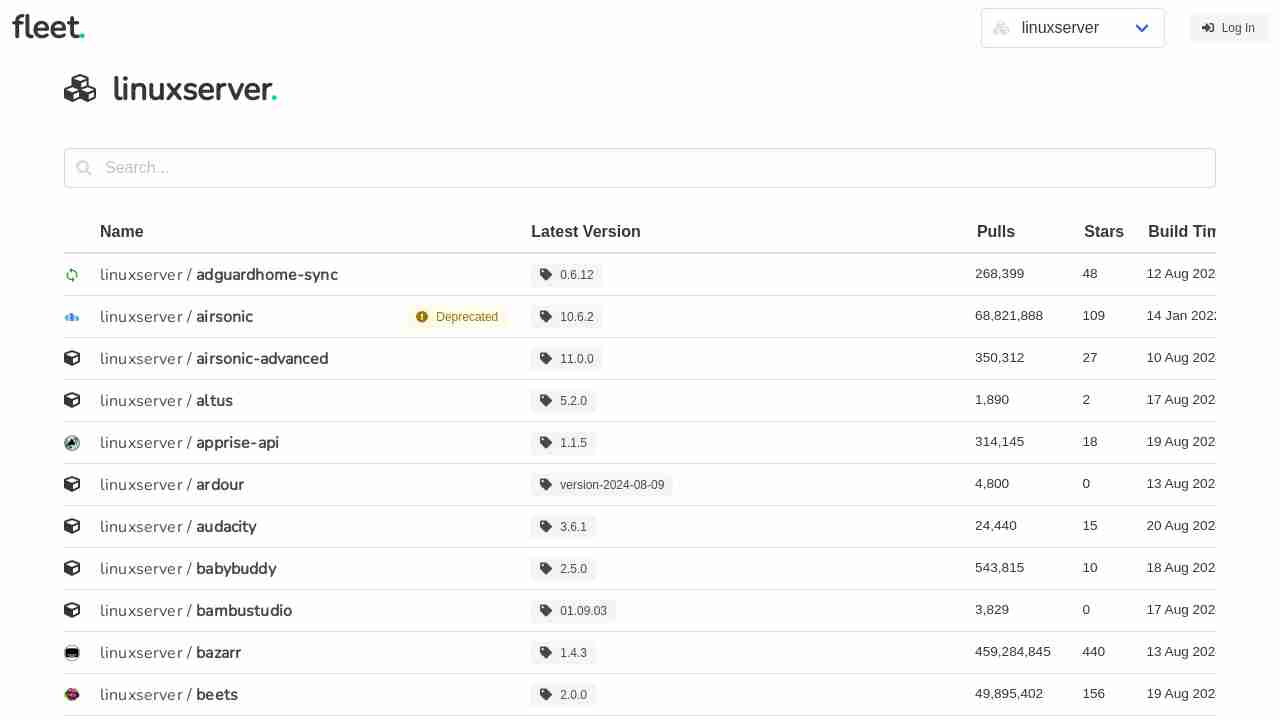Select the version-2024-08-09 tag for ardour

coord(602,485)
